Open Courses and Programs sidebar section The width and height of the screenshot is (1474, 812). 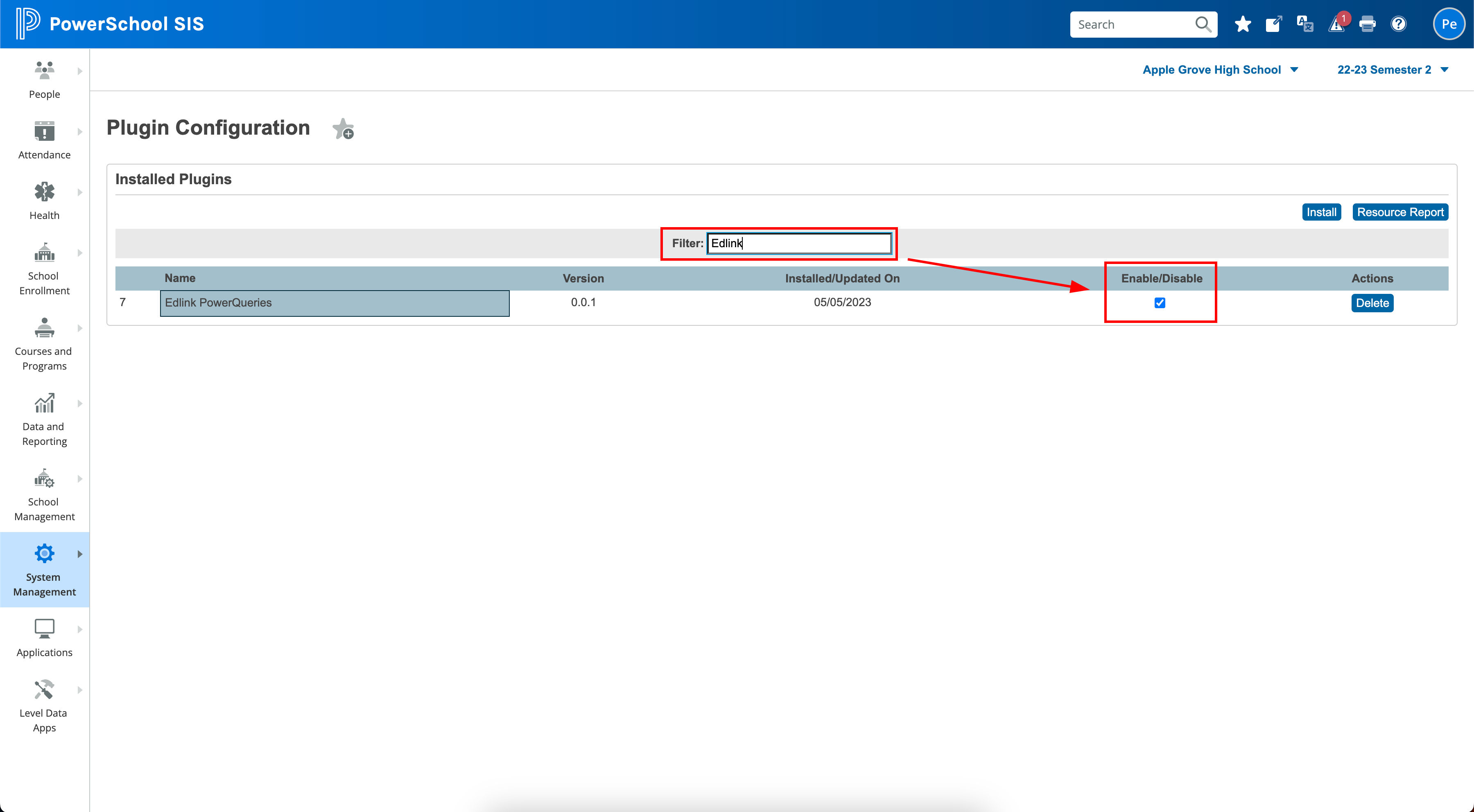click(45, 344)
